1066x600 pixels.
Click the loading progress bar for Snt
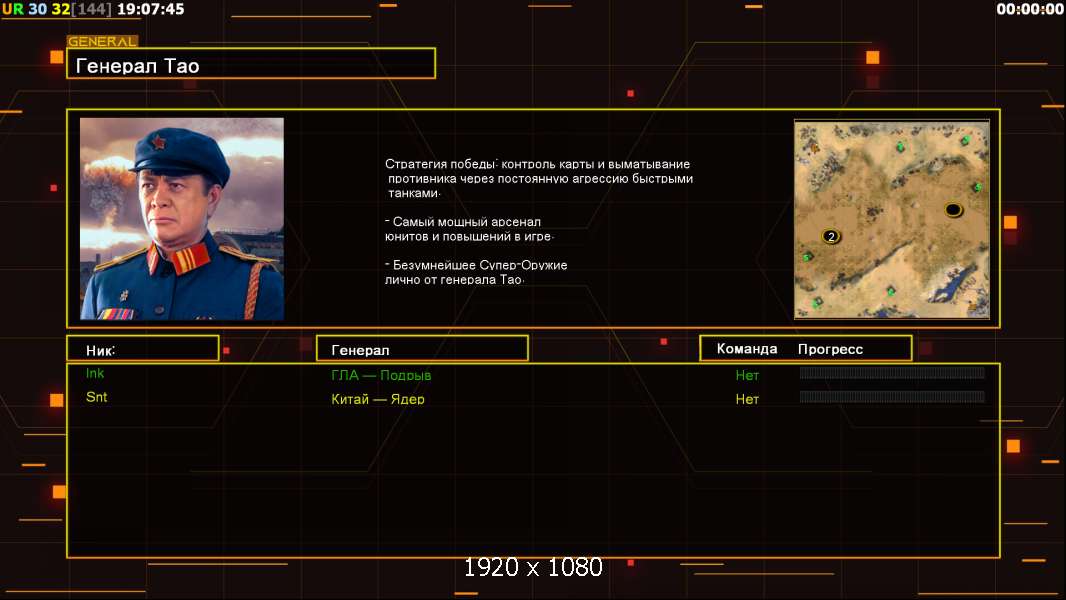892,396
